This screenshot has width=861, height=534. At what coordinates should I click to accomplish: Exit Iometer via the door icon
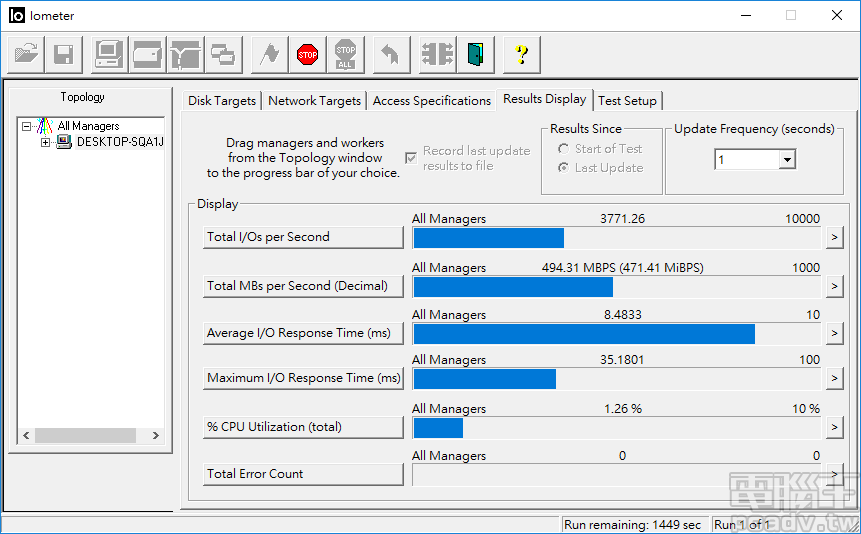pos(476,54)
